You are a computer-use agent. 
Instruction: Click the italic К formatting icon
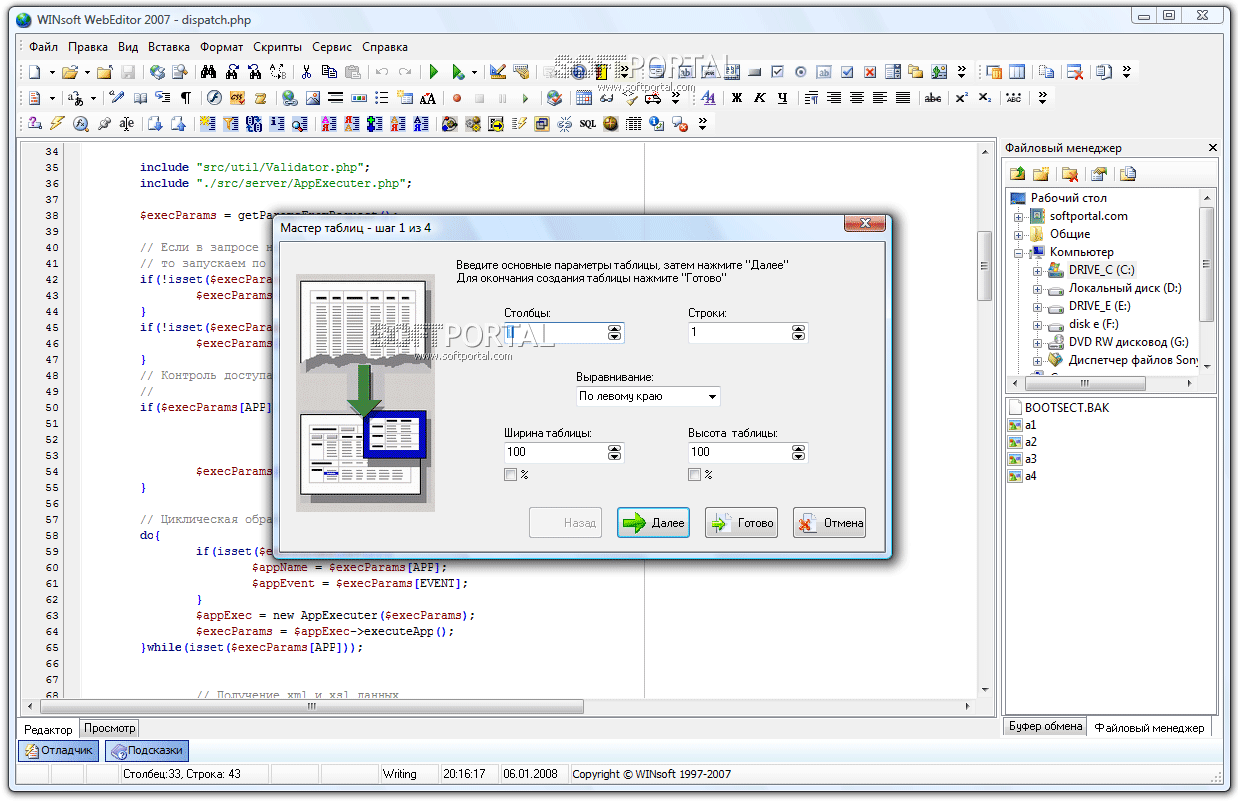pos(760,98)
